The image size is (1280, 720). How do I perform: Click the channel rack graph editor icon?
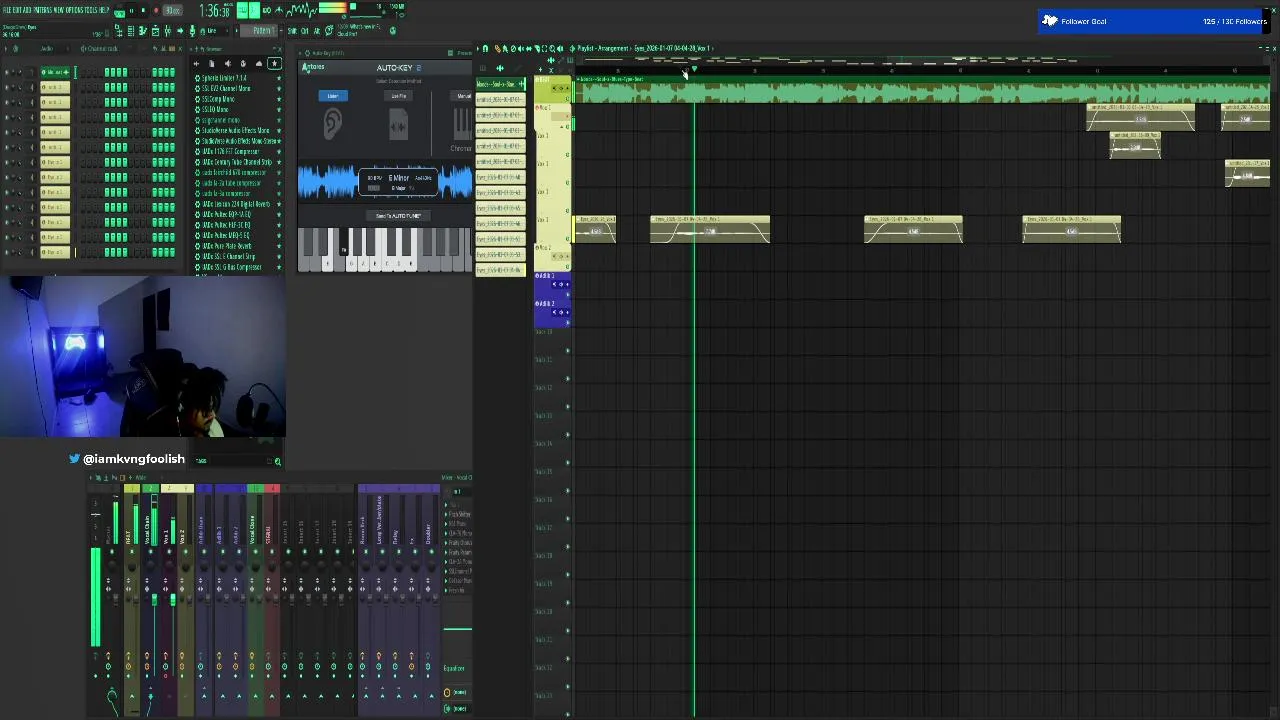pyautogui.click(x=163, y=48)
